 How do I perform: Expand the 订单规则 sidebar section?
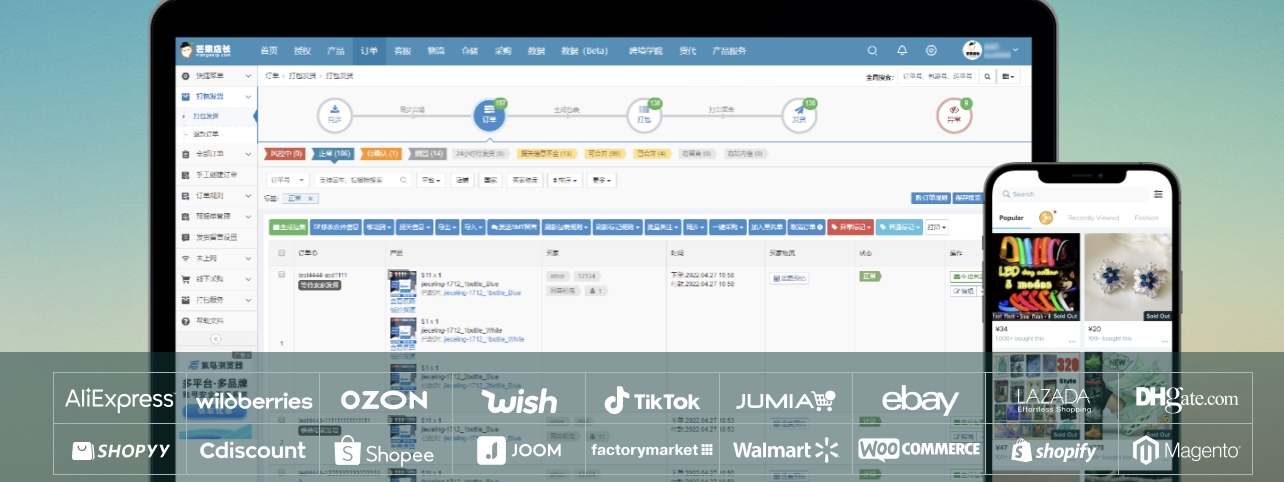(248, 195)
